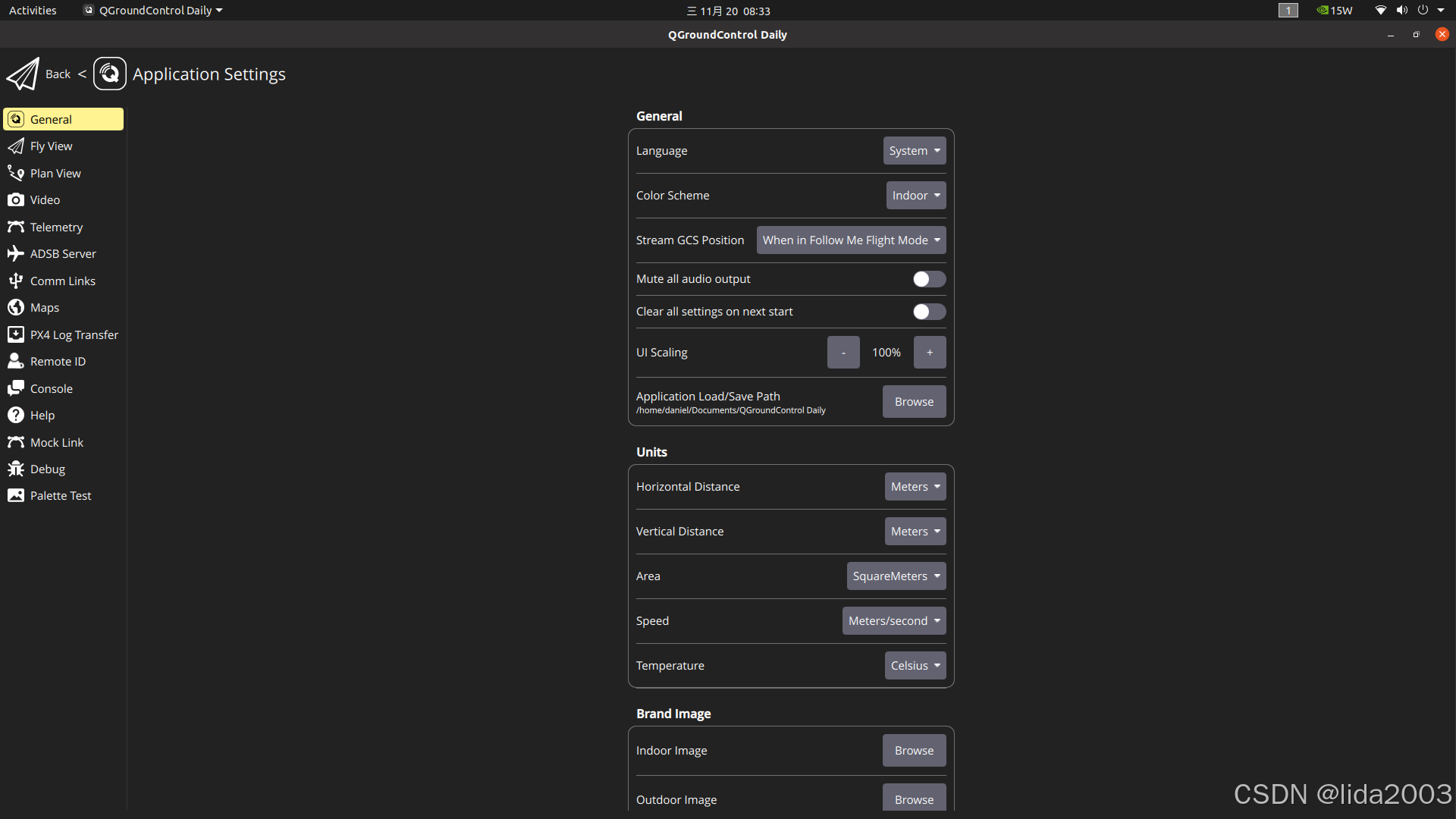The width and height of the screenshot is (1456, 819).
Task: Click the ADSB Server airplane icon
Action: point(16,253)
